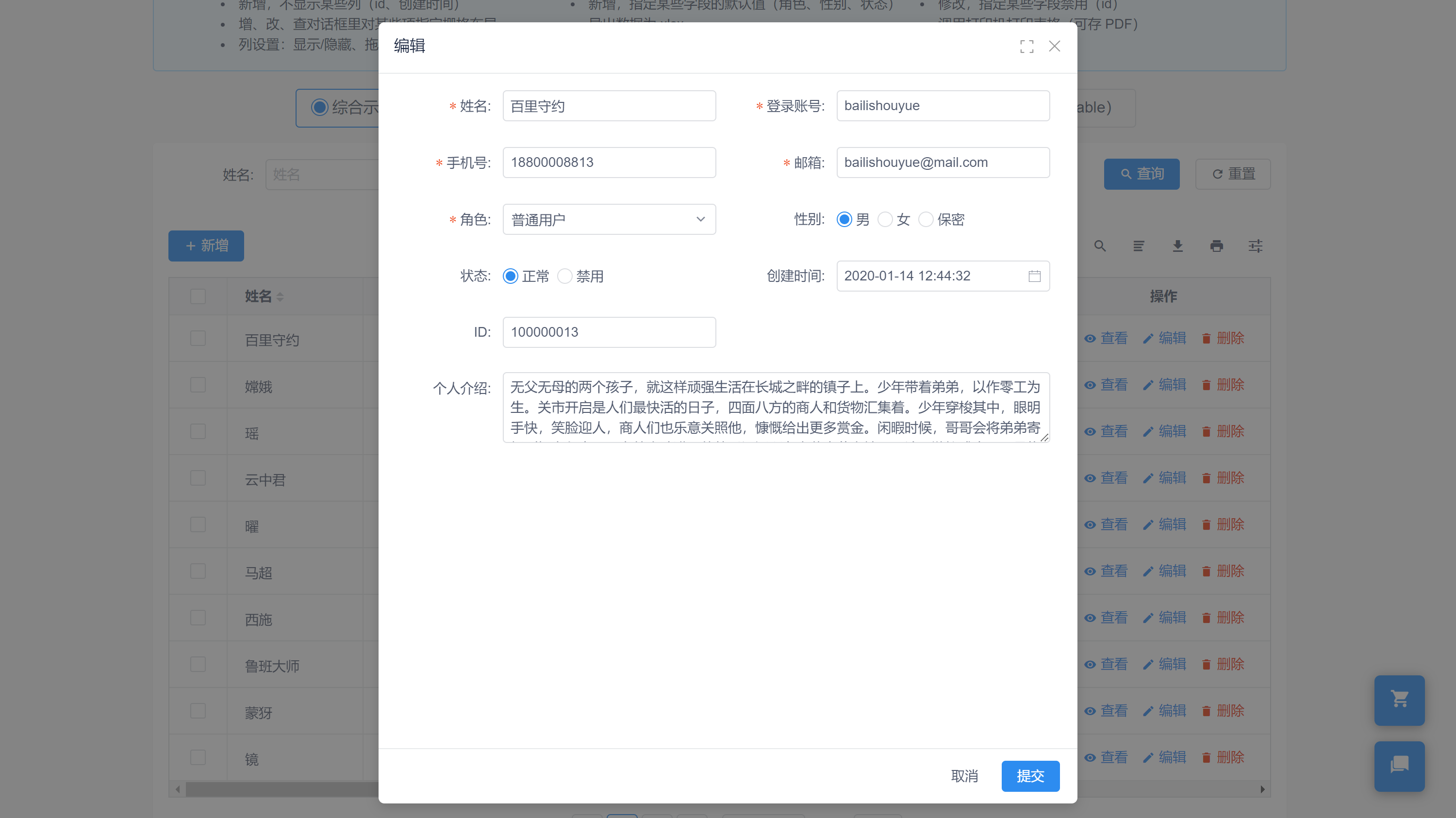Image resolution: width=1456 pixels, height=818 pixels.
Task: Edit the 曜 row
Action: [1164, 524]
